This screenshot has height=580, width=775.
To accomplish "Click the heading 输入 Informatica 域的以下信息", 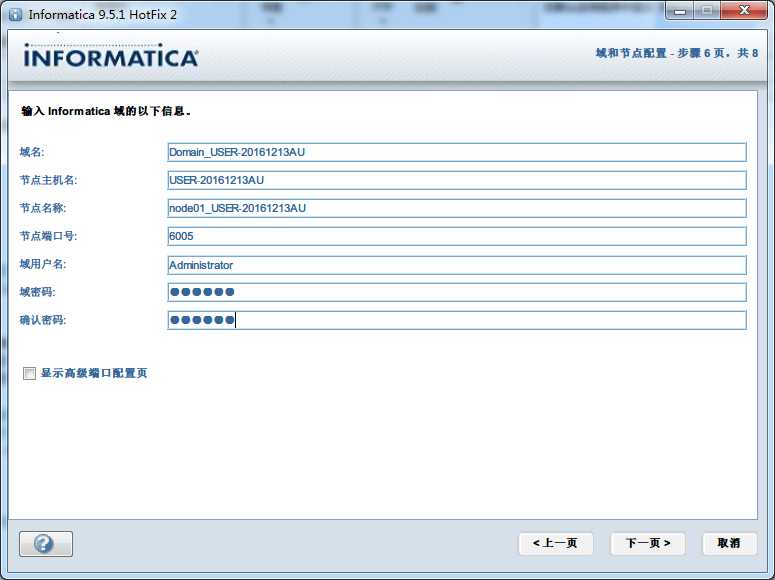I will (x=106, y=111).
